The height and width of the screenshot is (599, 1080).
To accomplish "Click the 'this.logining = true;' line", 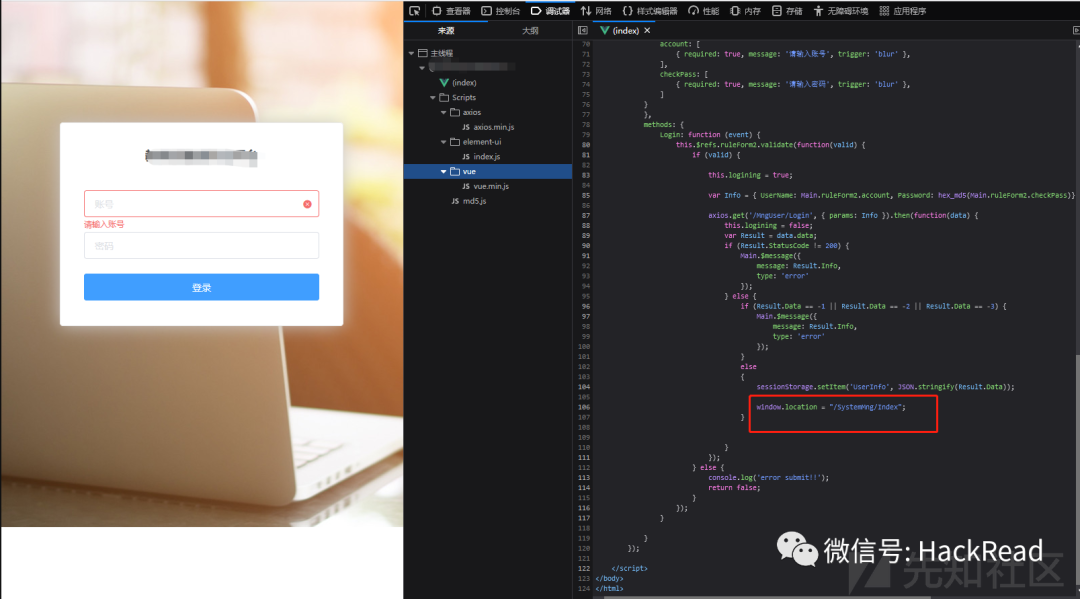I will [750, 175].
